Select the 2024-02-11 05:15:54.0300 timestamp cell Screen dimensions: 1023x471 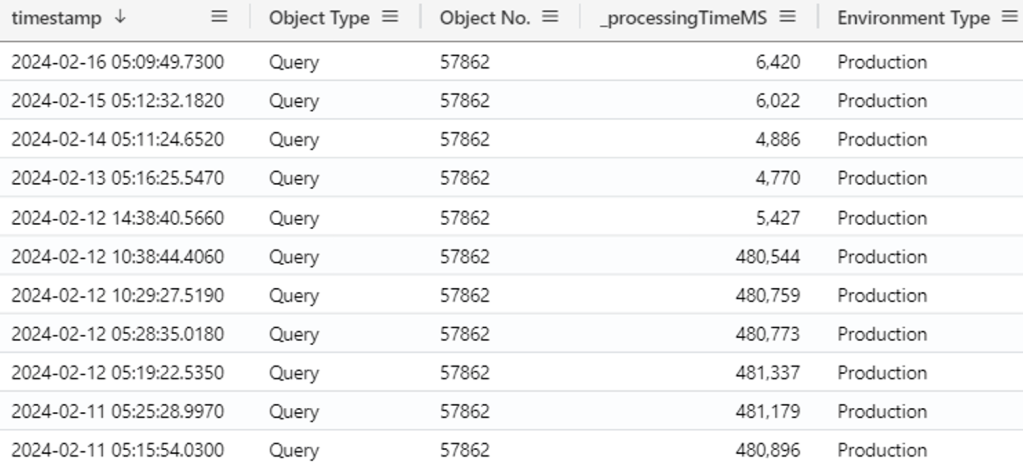coord(118,450)
